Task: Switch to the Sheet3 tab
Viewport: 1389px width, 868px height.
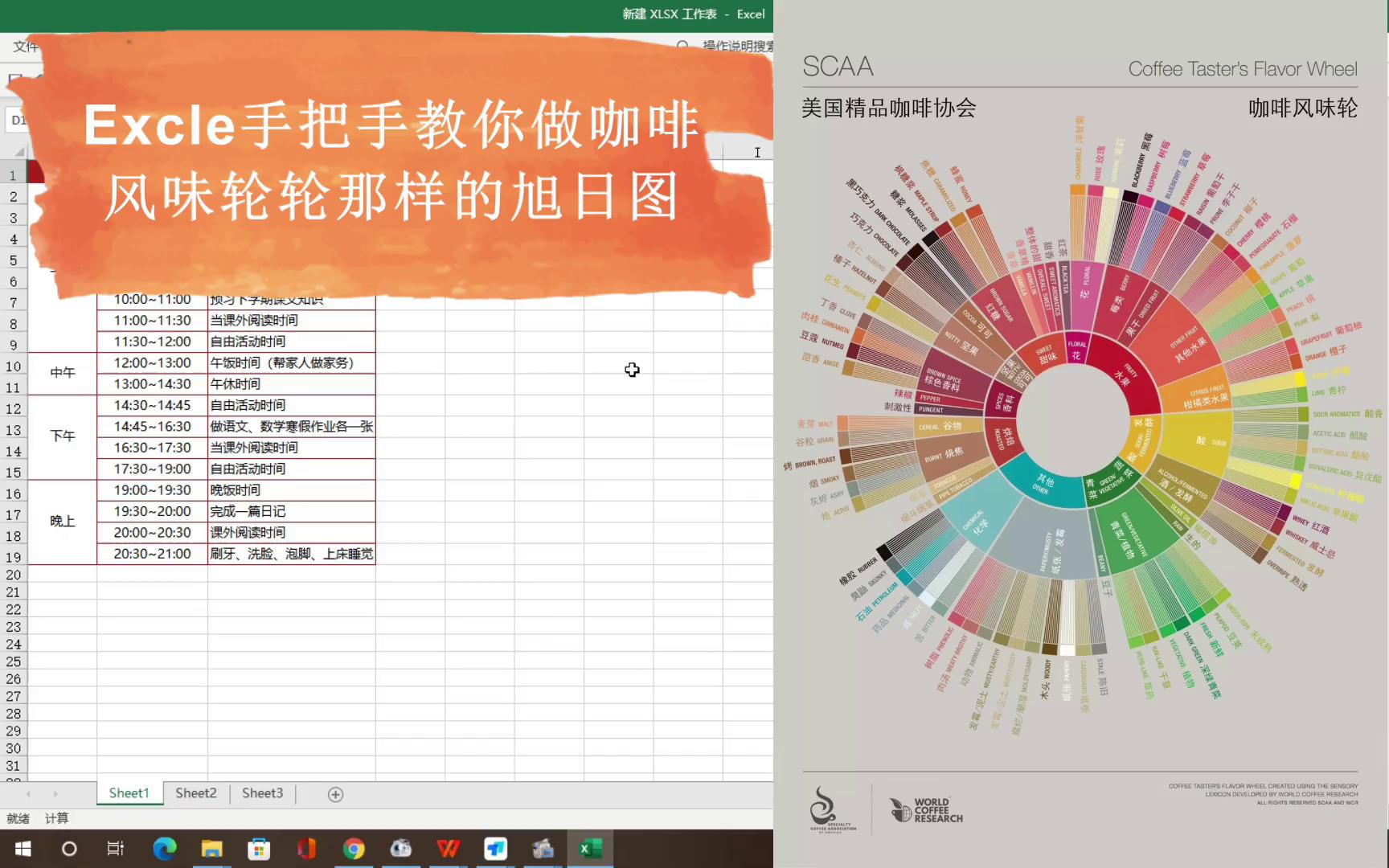Action: tap(263, 793)
